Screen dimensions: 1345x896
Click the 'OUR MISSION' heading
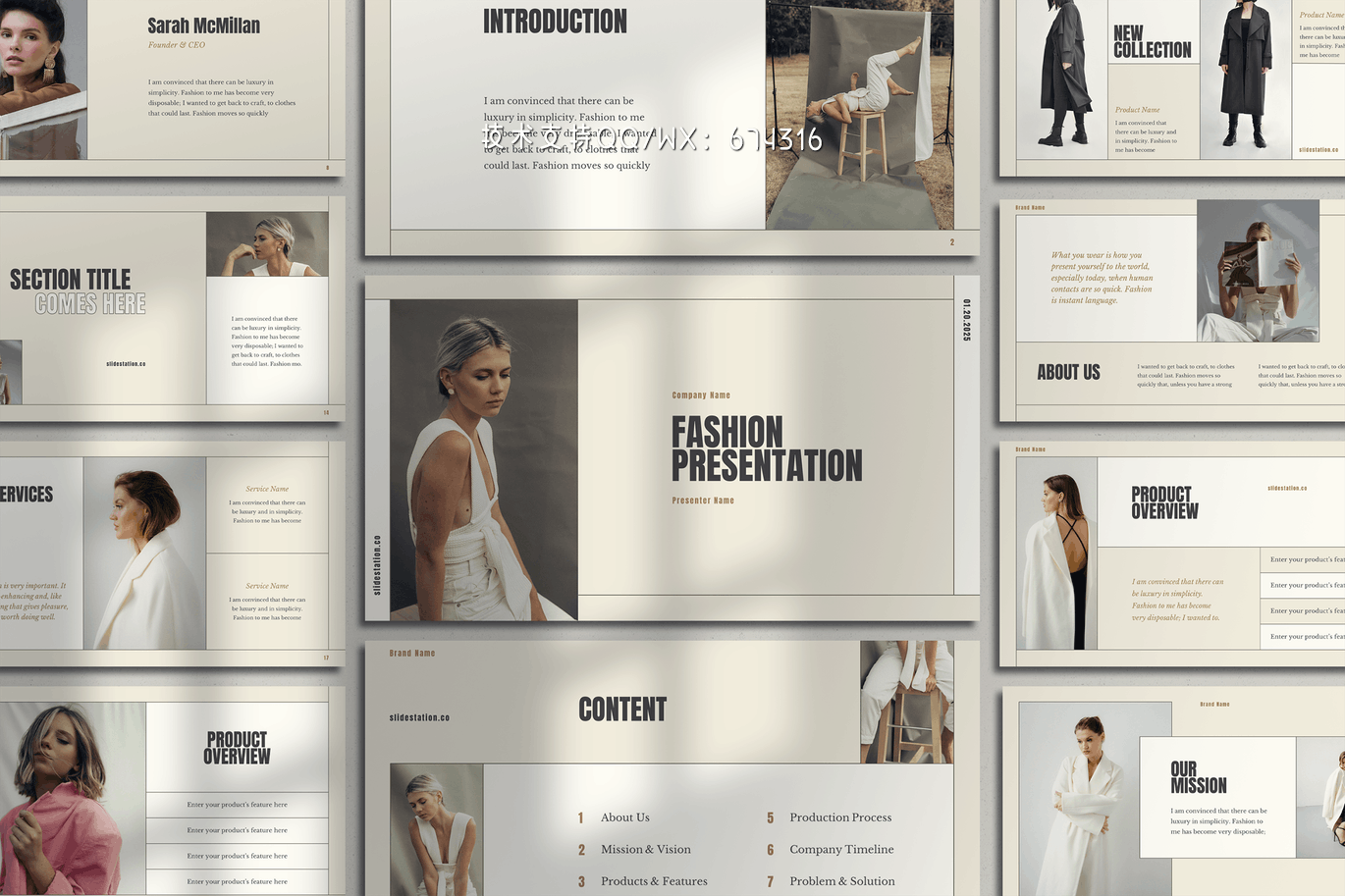[1199, 777]
